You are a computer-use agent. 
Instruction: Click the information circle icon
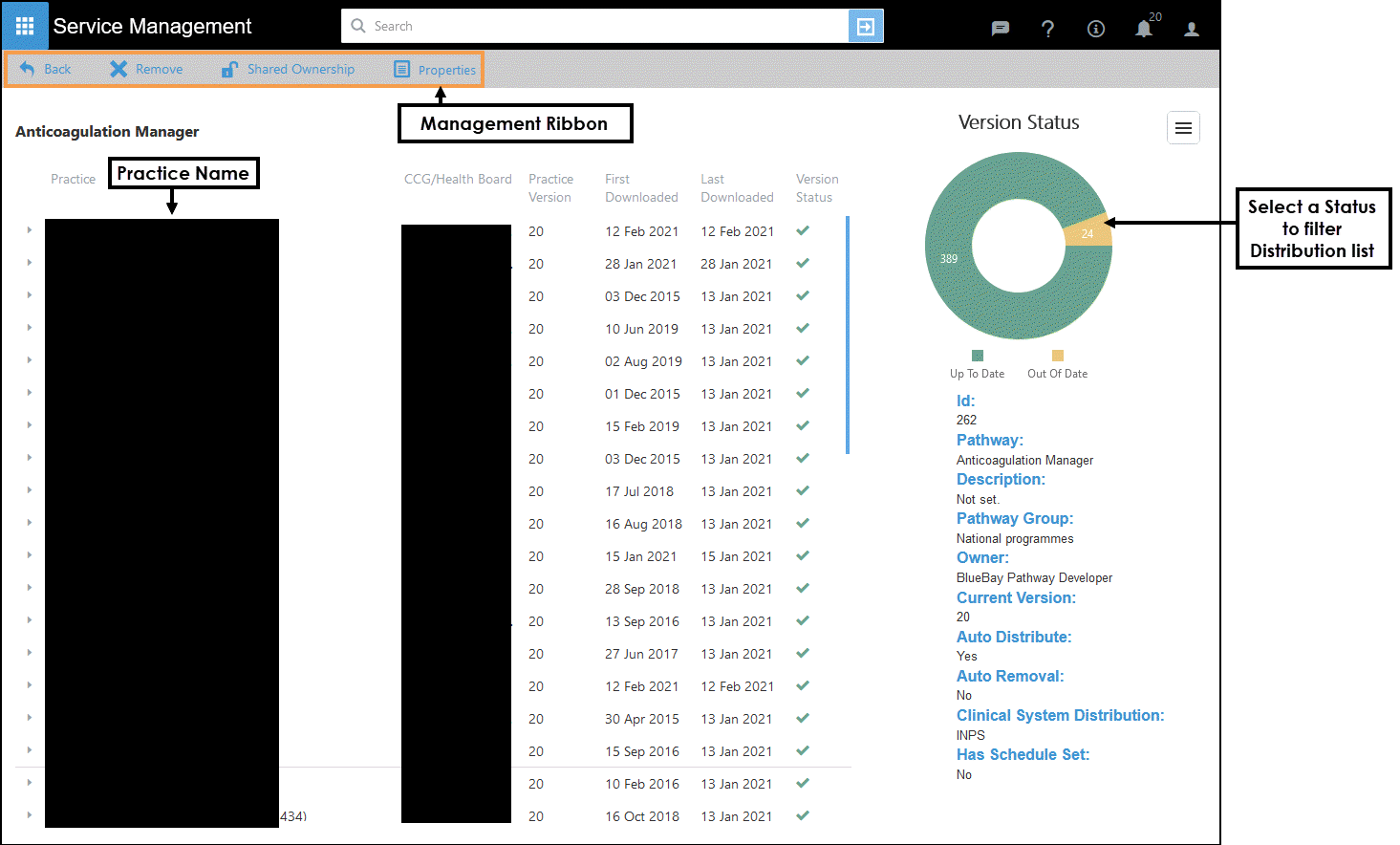pyautogui.click(x=1096, y=29)
